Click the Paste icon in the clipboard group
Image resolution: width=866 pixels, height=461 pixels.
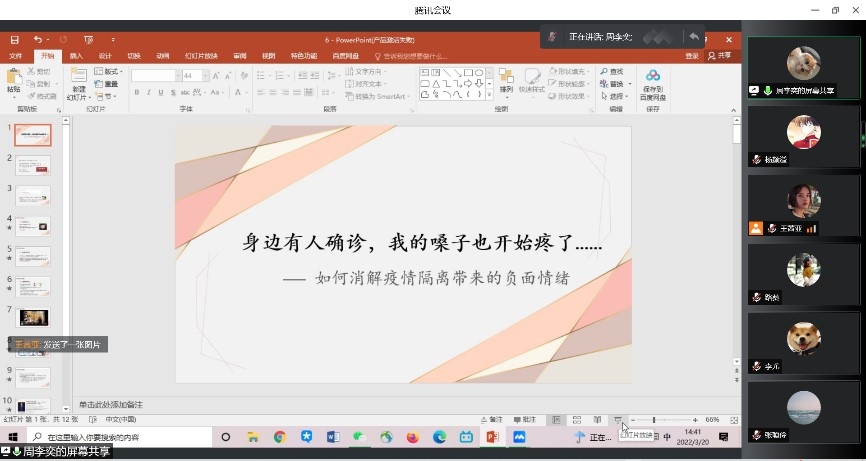click(14, 79)
